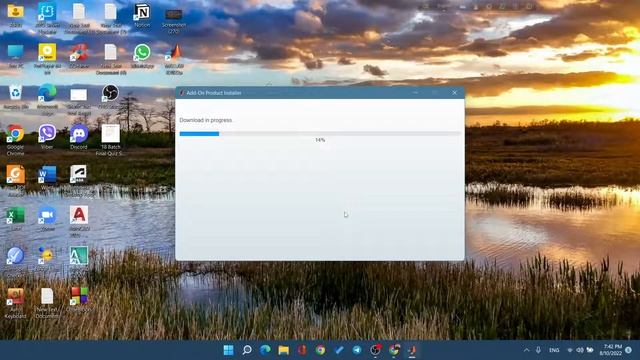Viewport: 640px width, 360px height.
Task: Open taskbar Search
Action: coord(247,350)
